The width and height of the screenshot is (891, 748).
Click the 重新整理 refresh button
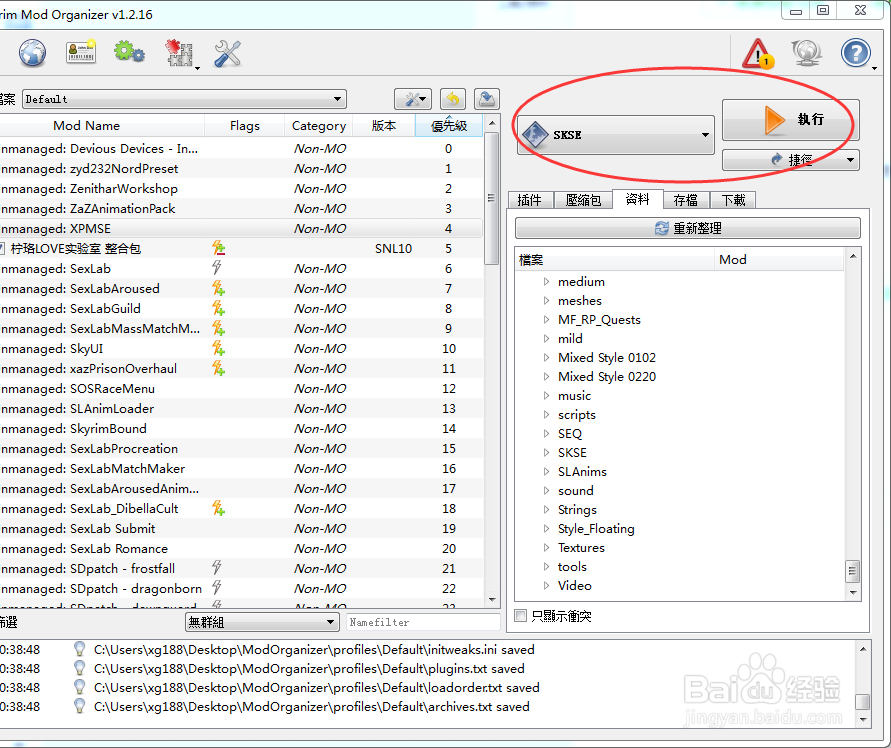pos(688,228)
